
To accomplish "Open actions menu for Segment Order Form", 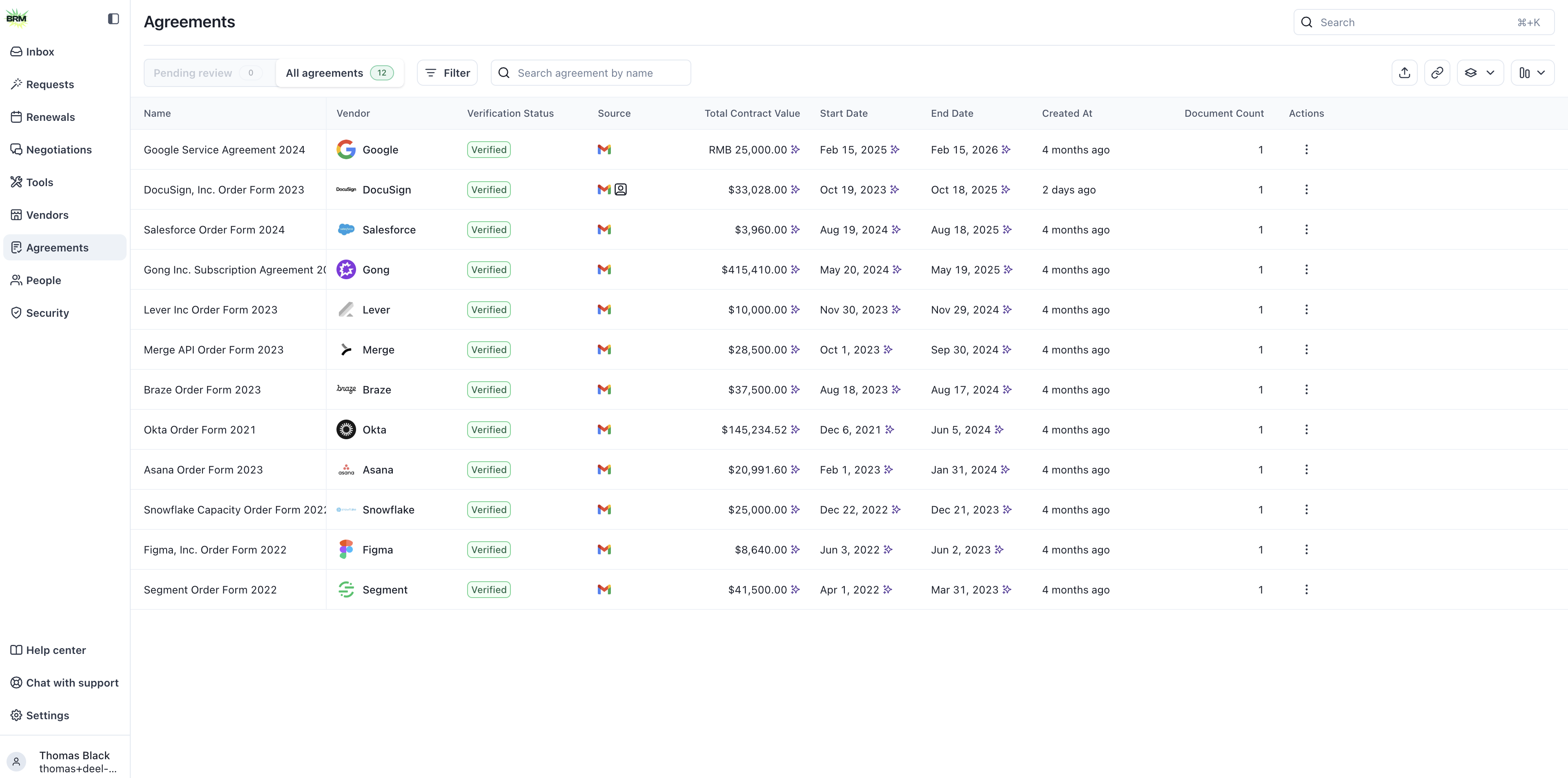I will pyautogui.click(x=1306, y=589).
